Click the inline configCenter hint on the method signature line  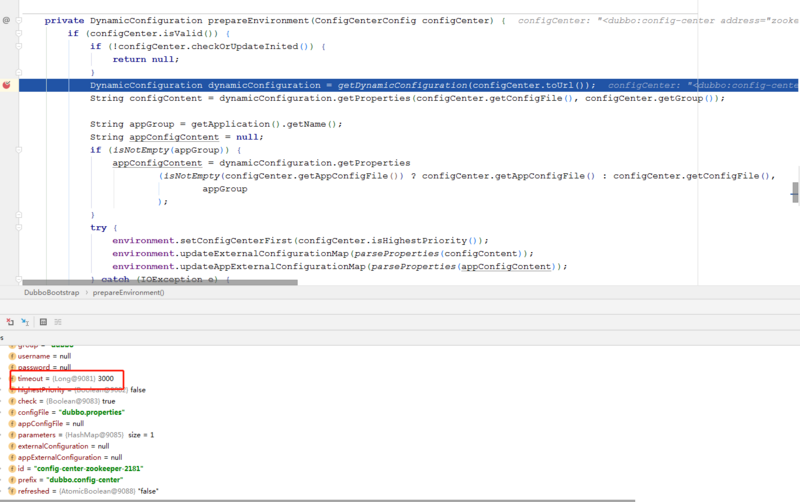pyautogui.click(x=659, y=20)
